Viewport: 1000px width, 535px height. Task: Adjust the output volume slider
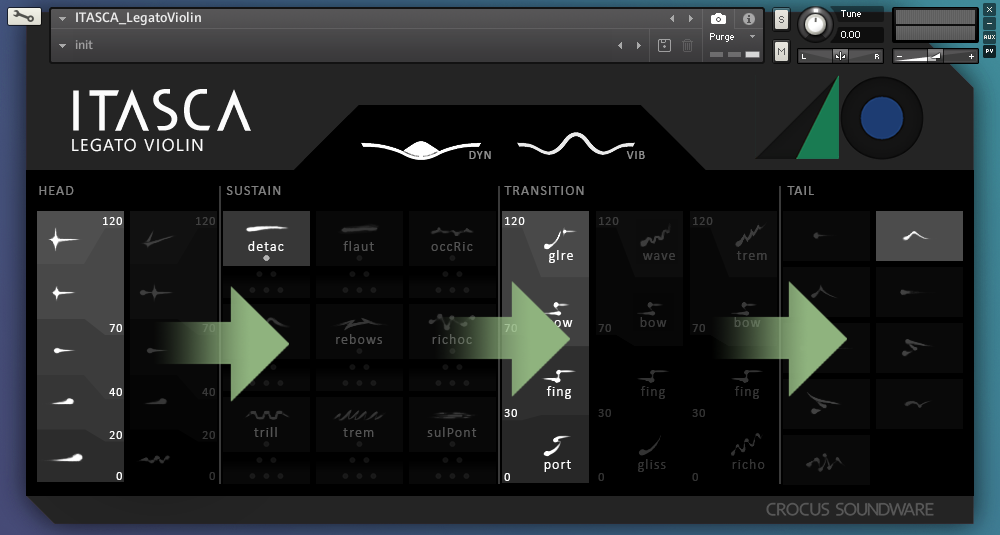(935, 56)
